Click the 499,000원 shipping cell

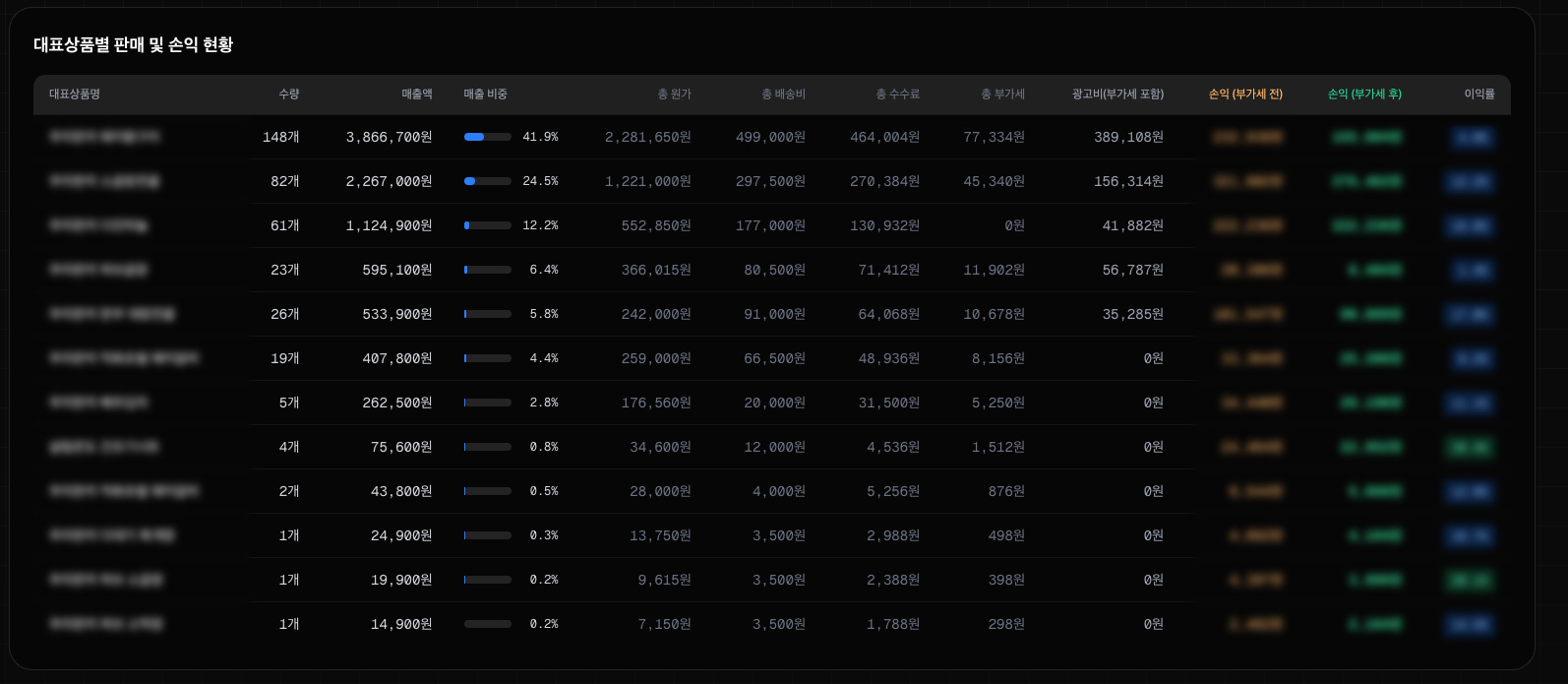point(770,137)
